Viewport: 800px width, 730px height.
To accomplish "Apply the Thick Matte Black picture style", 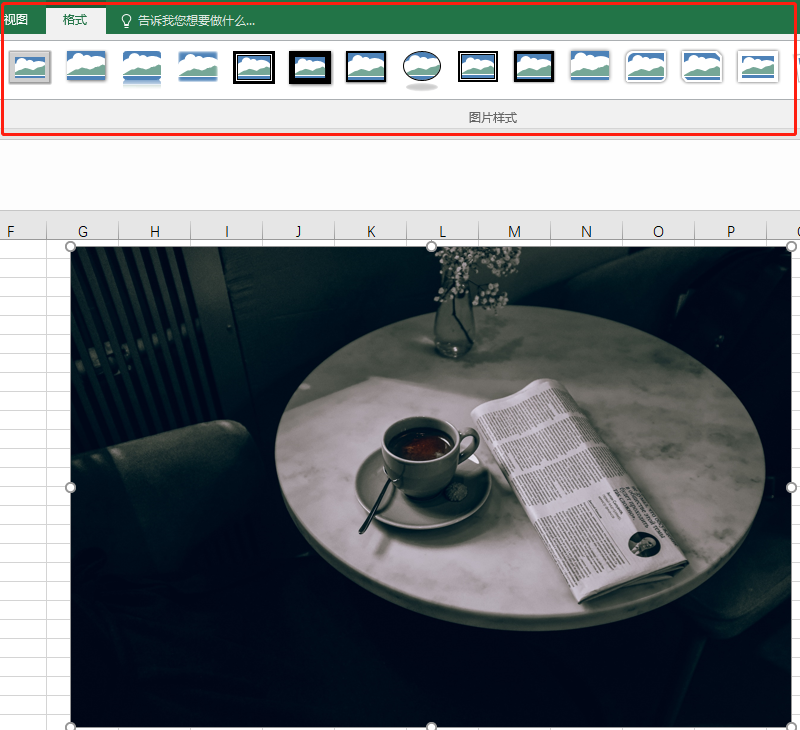I will [310, 67].
